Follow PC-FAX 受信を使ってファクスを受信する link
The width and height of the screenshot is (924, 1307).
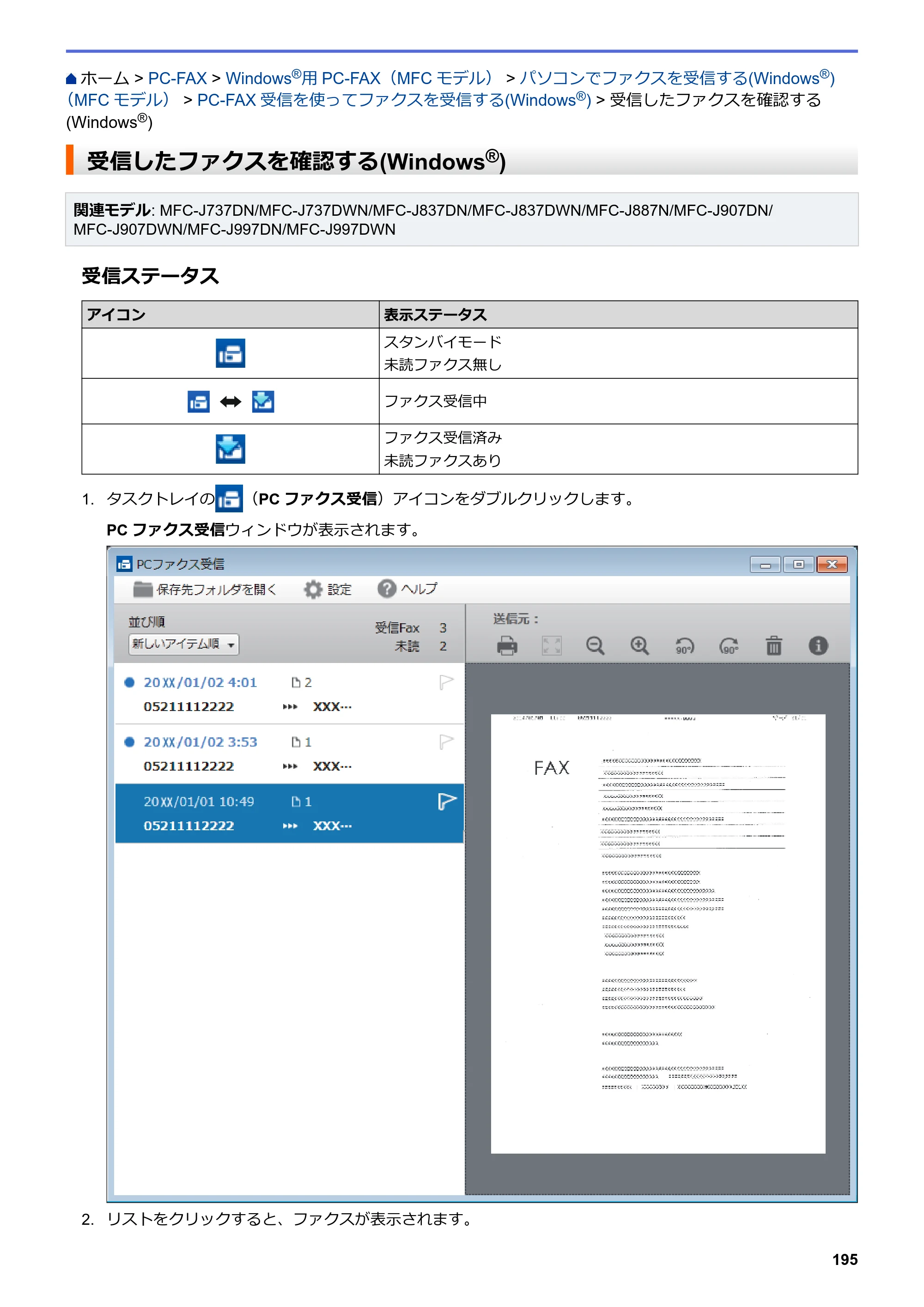[x=394, y=100]
